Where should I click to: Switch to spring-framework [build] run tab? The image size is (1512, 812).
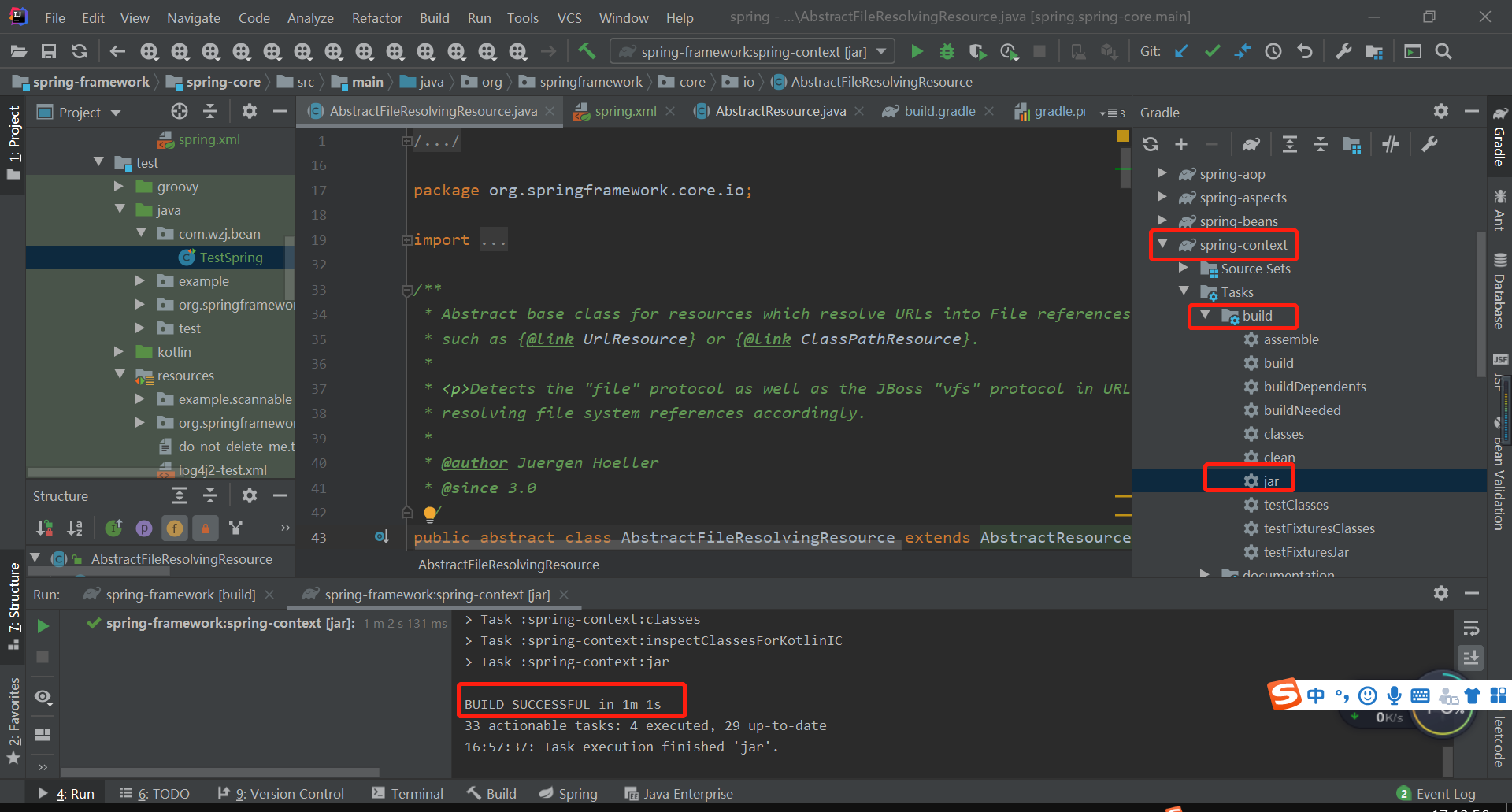[180, 595]
